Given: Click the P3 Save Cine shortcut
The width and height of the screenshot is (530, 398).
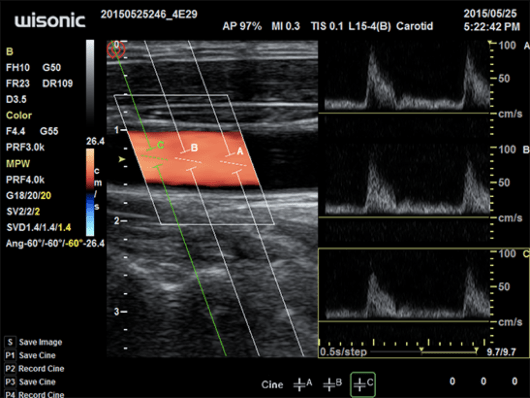Looking at the screenshot, I should 30,382.
